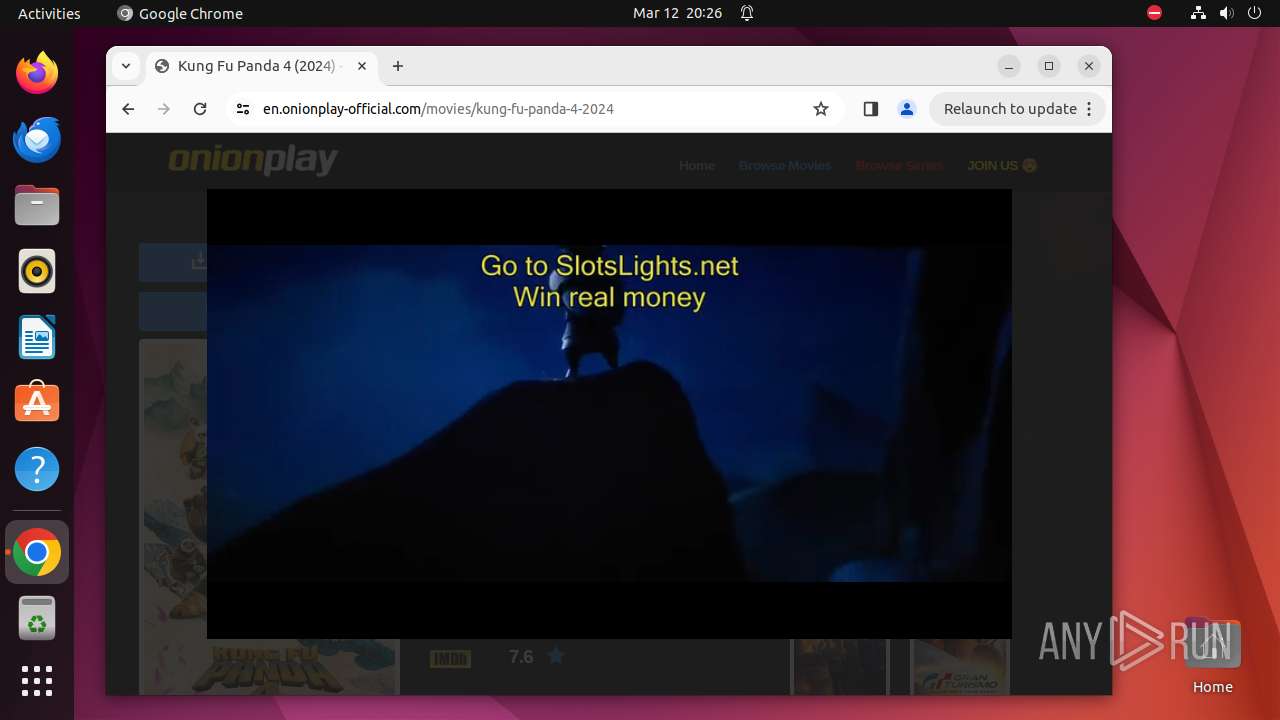Image resolution: width=1280 pixels, height=720 pixels.
Task: Open the Home folder on desktop
Action: [x=1212, y=656]
